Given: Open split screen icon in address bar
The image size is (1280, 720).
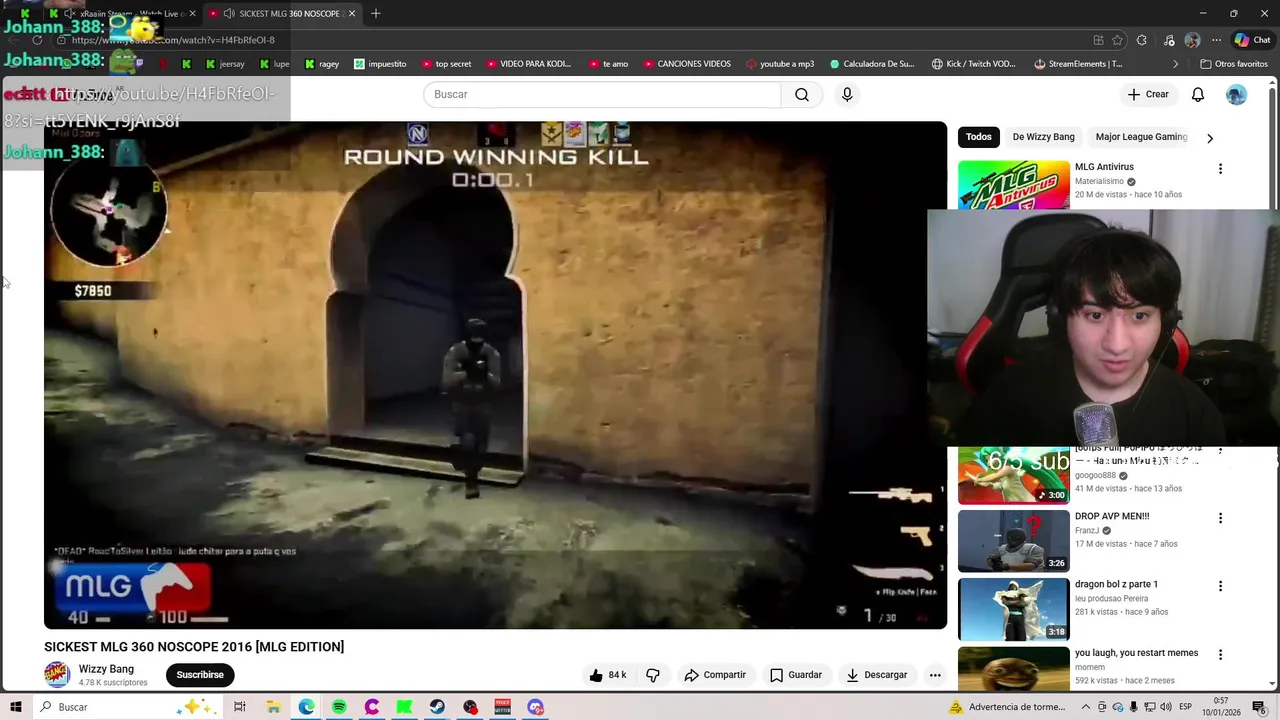Looking at the screenshot, I should 1098,40.
